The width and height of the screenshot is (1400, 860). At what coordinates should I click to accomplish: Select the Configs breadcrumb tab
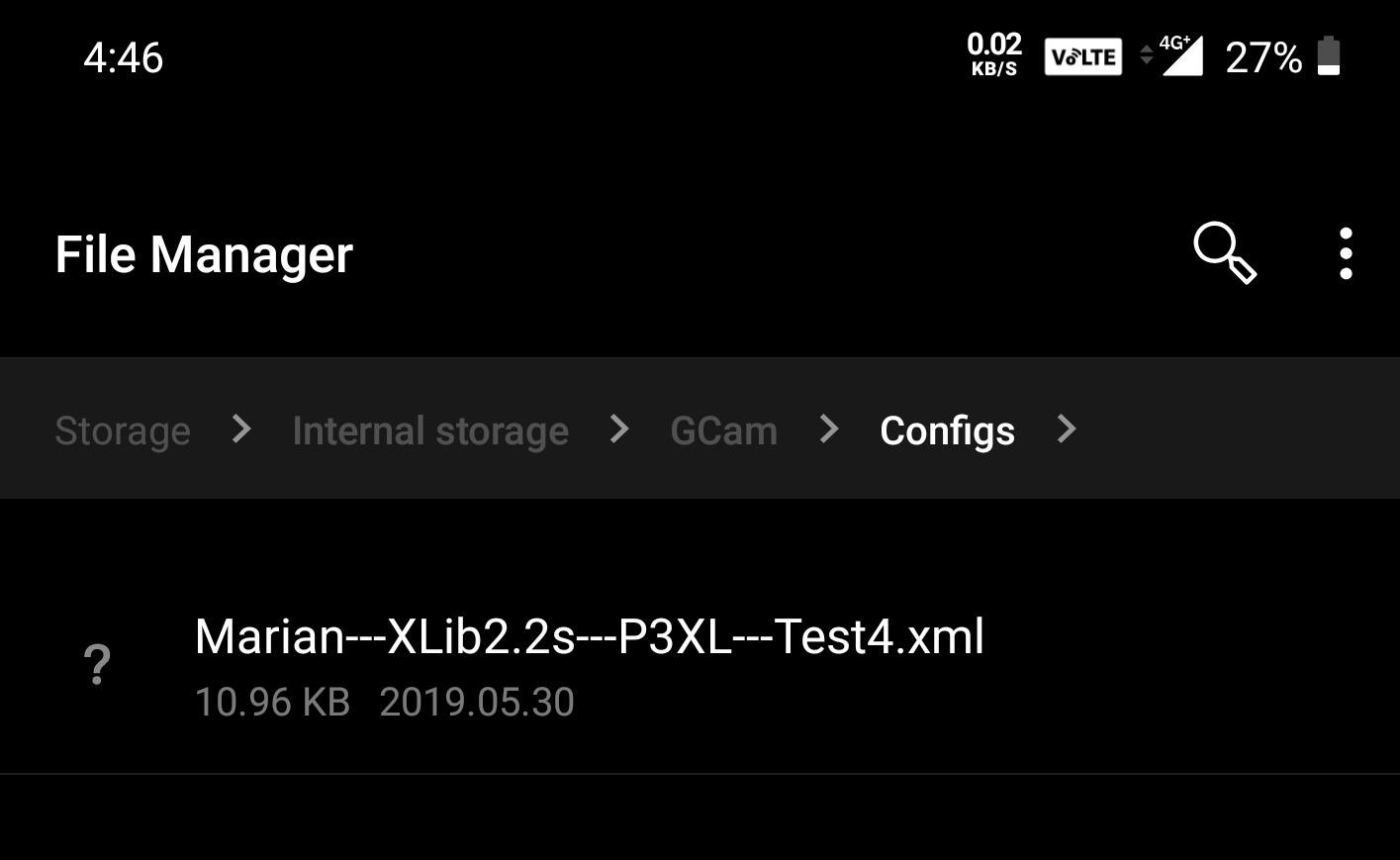tap(946, 430)
